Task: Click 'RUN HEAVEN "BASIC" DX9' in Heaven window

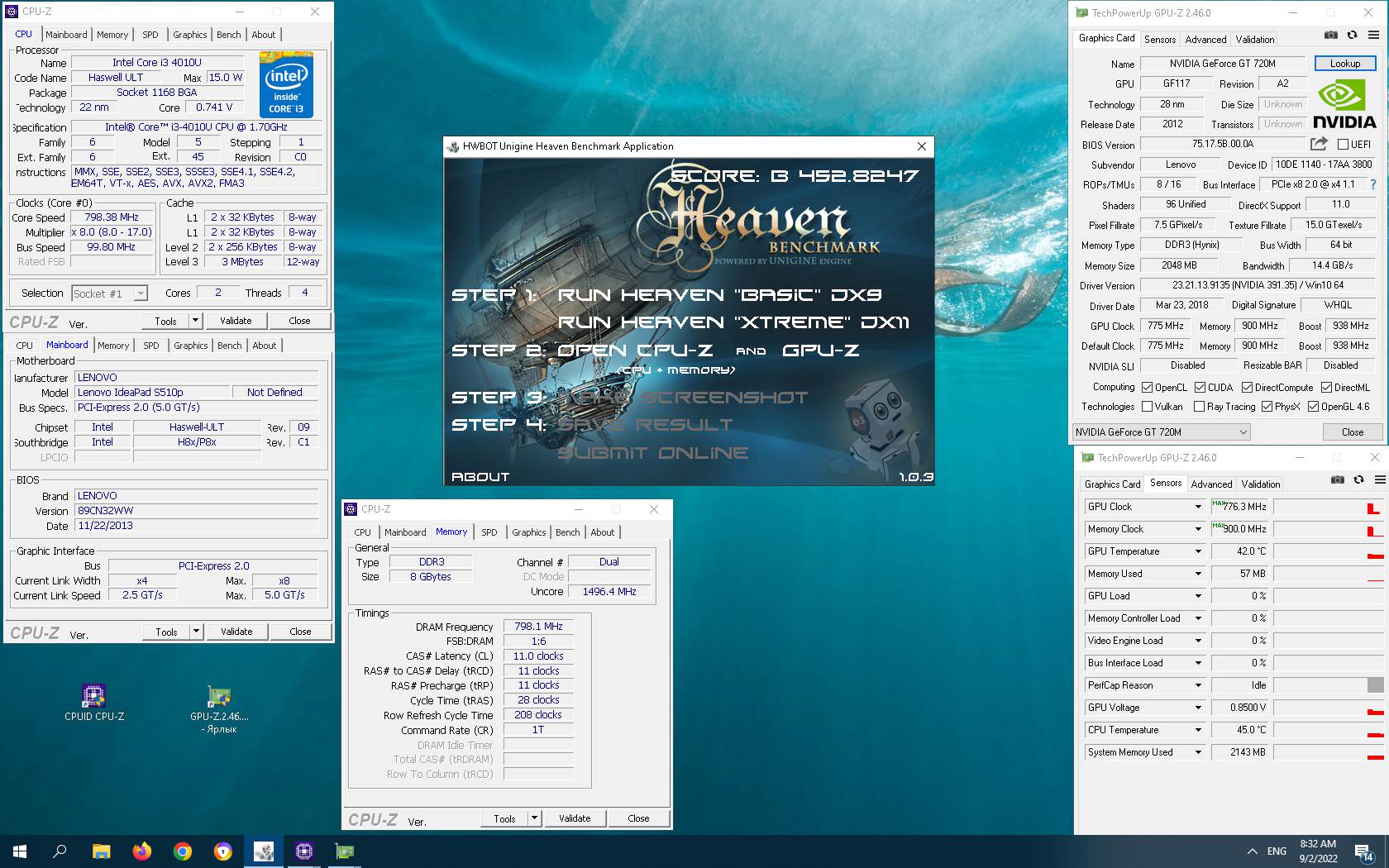Action: tap(720, 295)
